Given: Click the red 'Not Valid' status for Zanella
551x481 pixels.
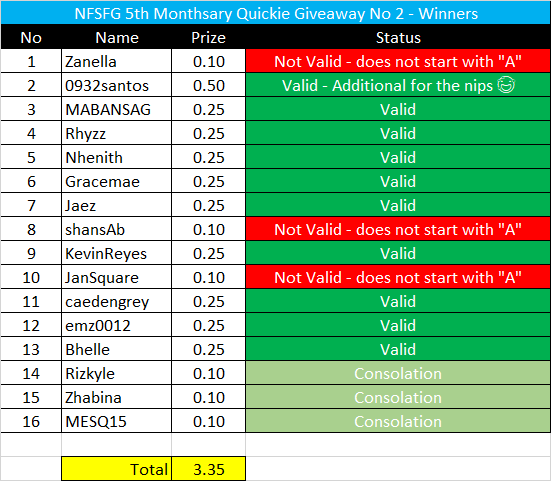Looking at the screenshot, I should [x=398, y=61].
